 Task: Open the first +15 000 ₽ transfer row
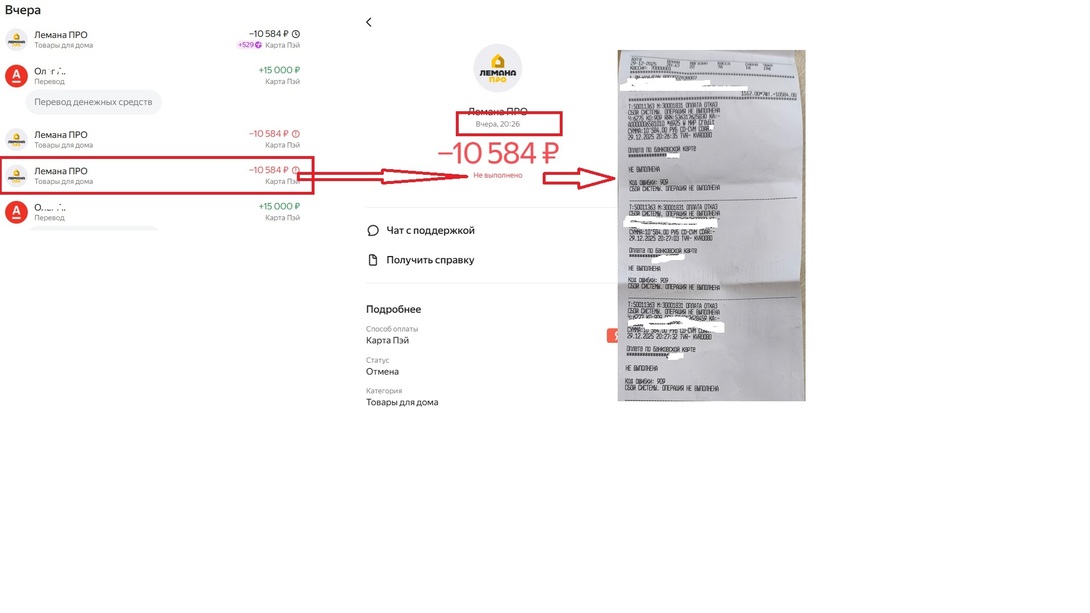point(153,75)
